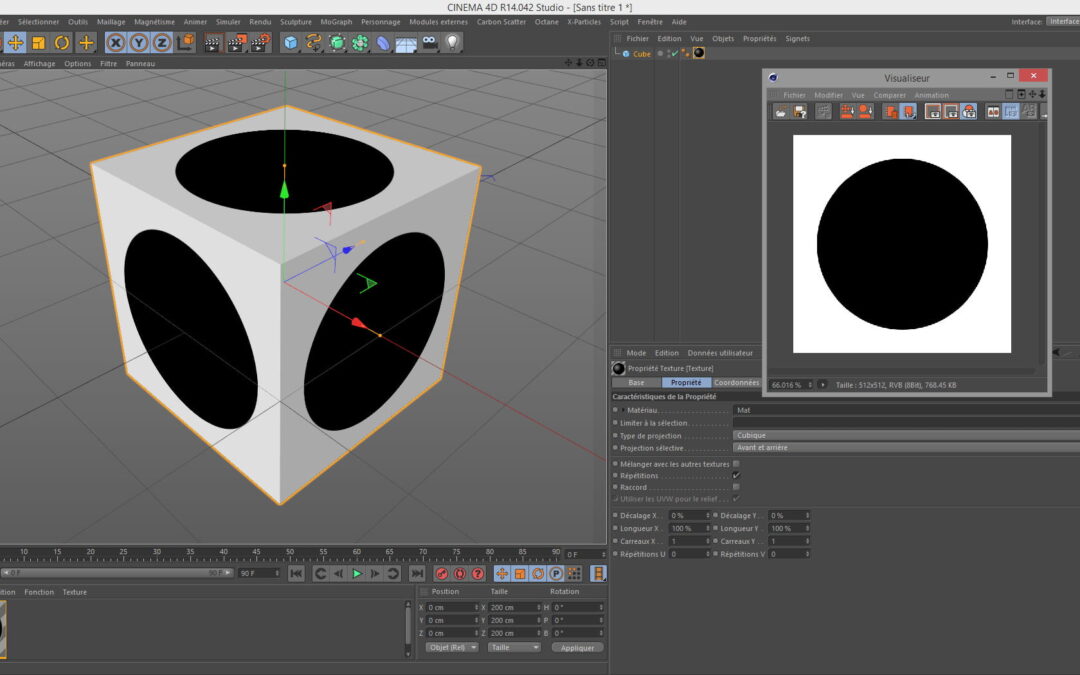Toggle the X axis lock icon
Screen dimensions: 1080x675
pyautogui.click(x=116, y=43)
